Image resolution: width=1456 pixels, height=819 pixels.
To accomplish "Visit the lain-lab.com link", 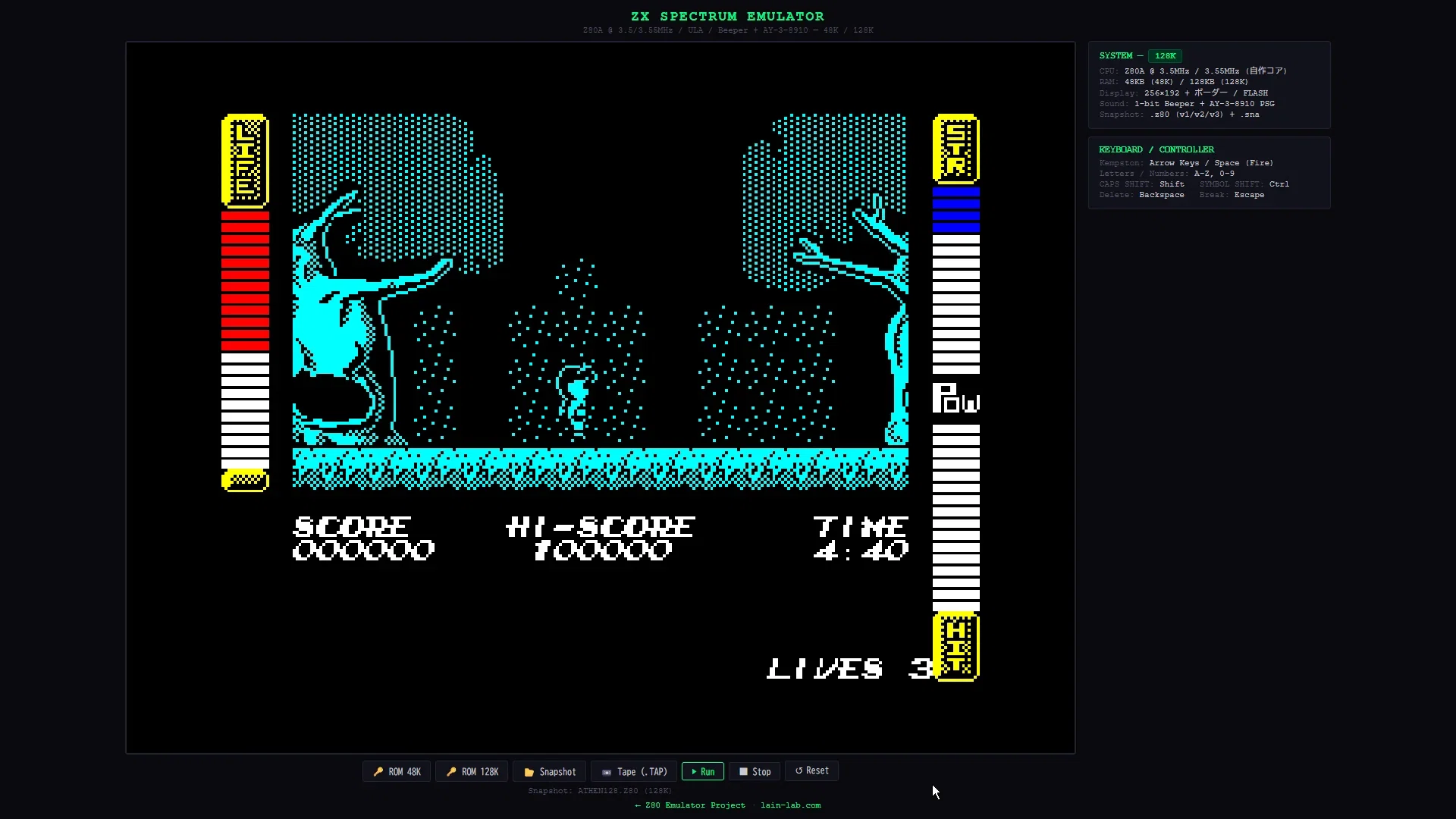I will pyautogui.click(x=791, y=805).
